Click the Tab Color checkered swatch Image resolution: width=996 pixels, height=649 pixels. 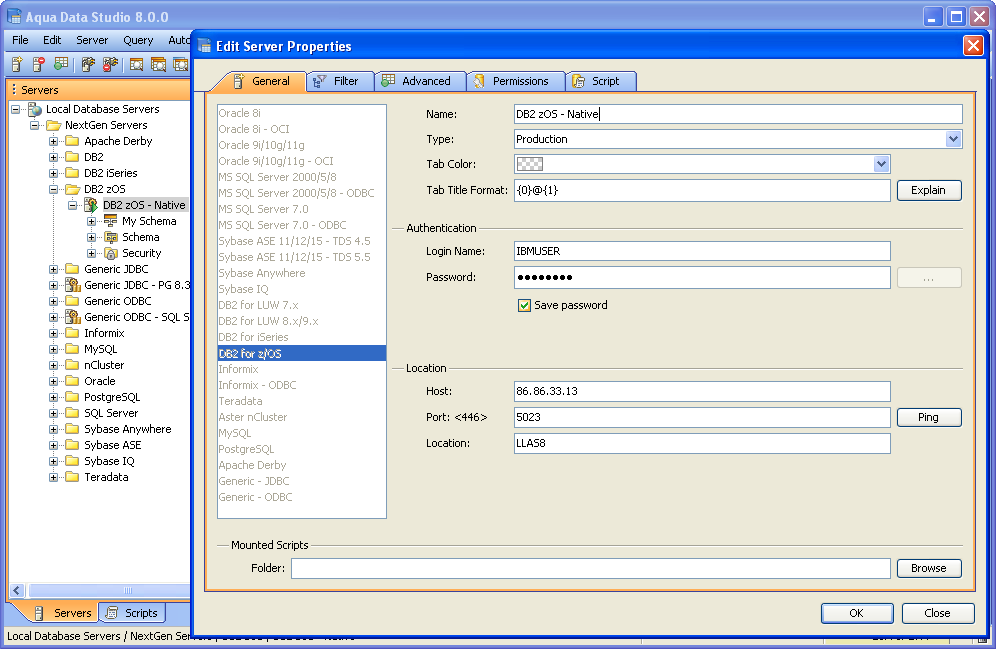point(530,164)
